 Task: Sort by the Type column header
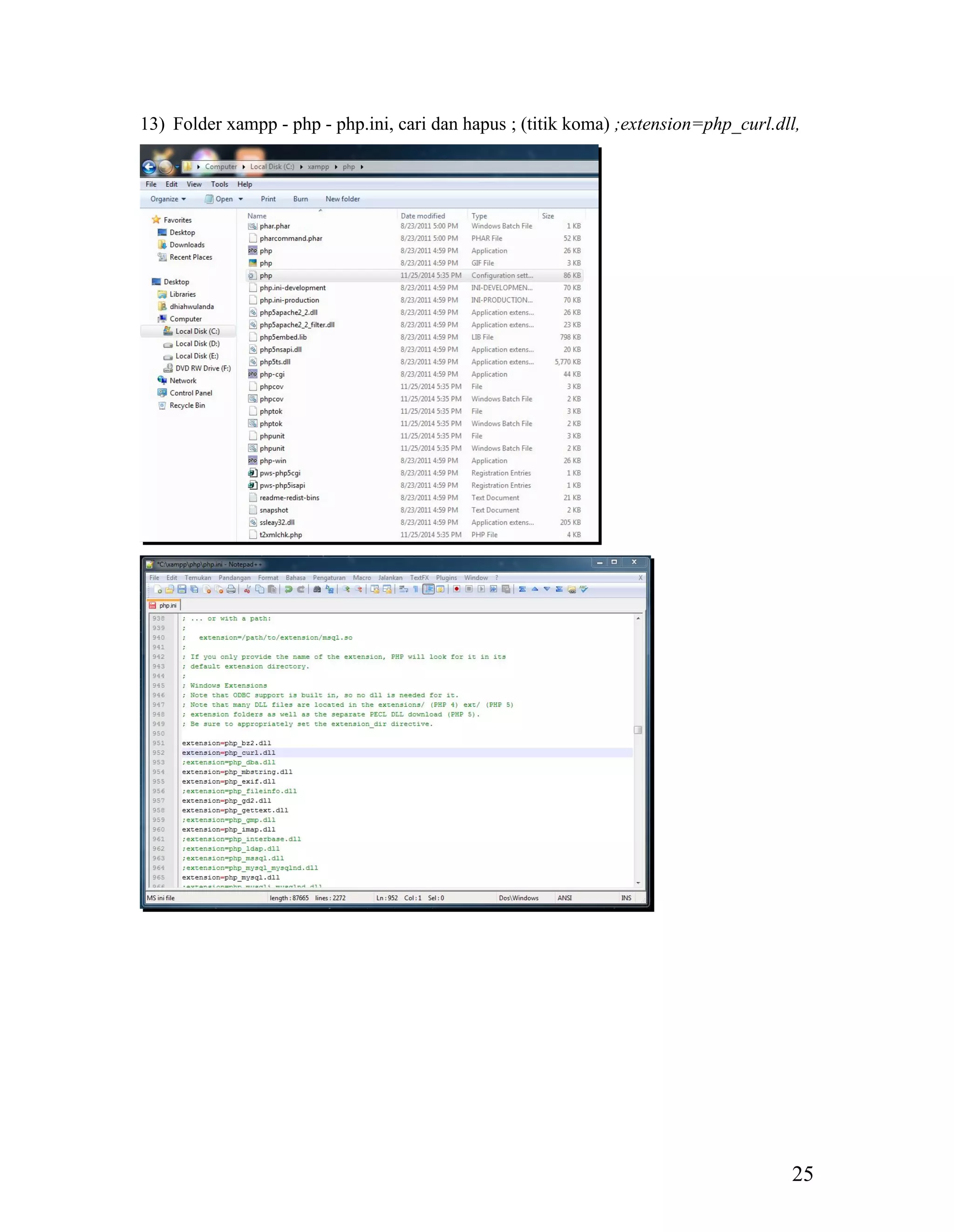click(479, 216)
